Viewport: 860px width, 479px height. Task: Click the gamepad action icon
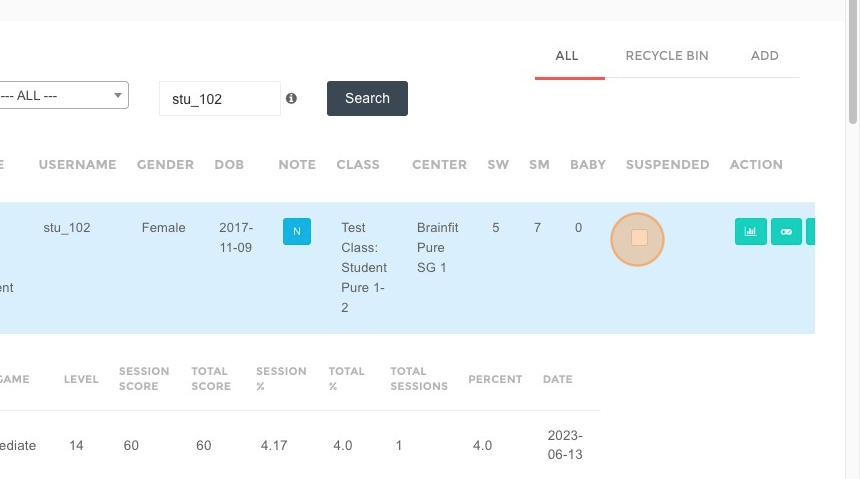[x=786, y=232]
